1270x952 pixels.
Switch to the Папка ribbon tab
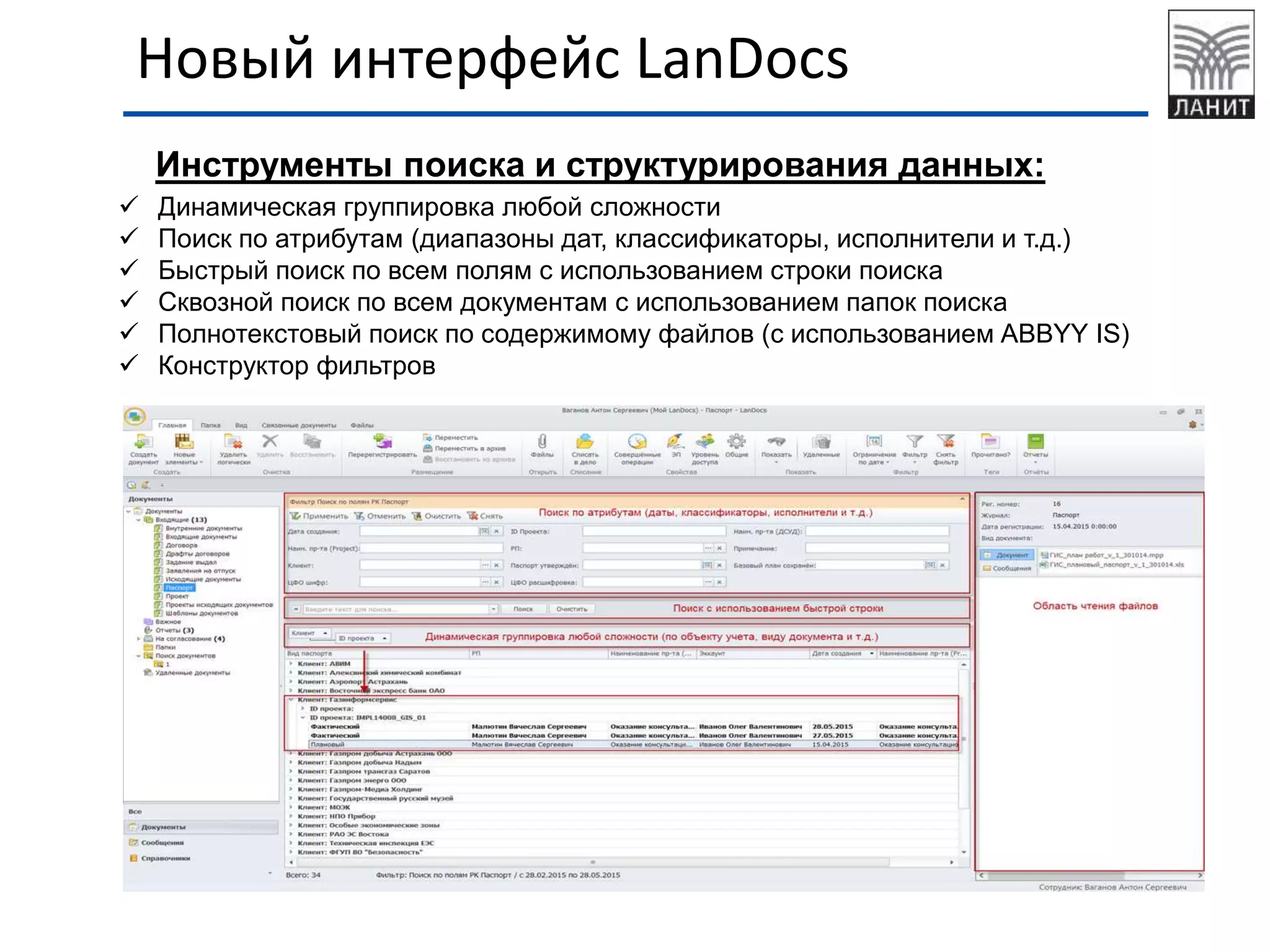(x=211, y=425)
